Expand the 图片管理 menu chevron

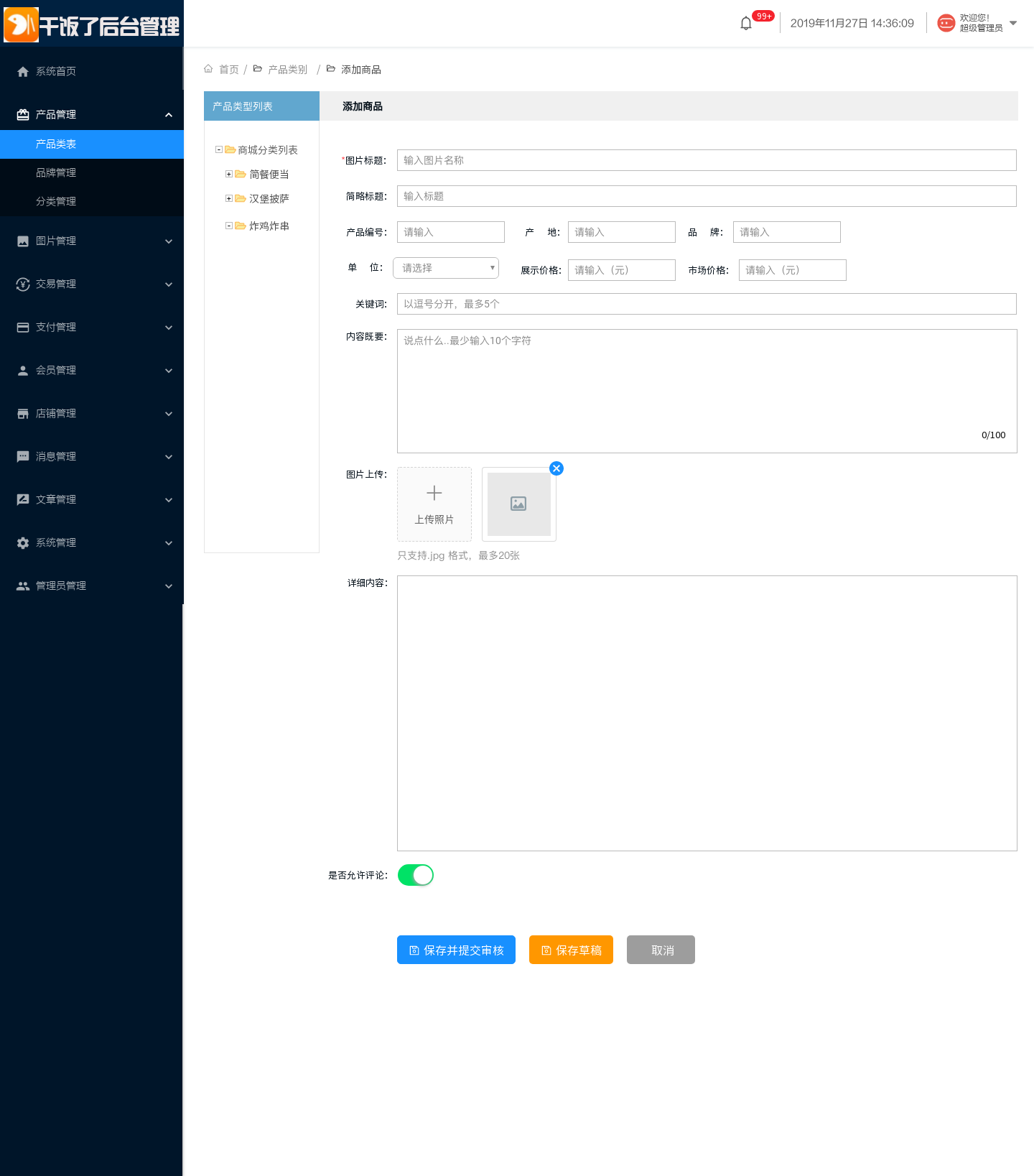[x=169, y=241]
